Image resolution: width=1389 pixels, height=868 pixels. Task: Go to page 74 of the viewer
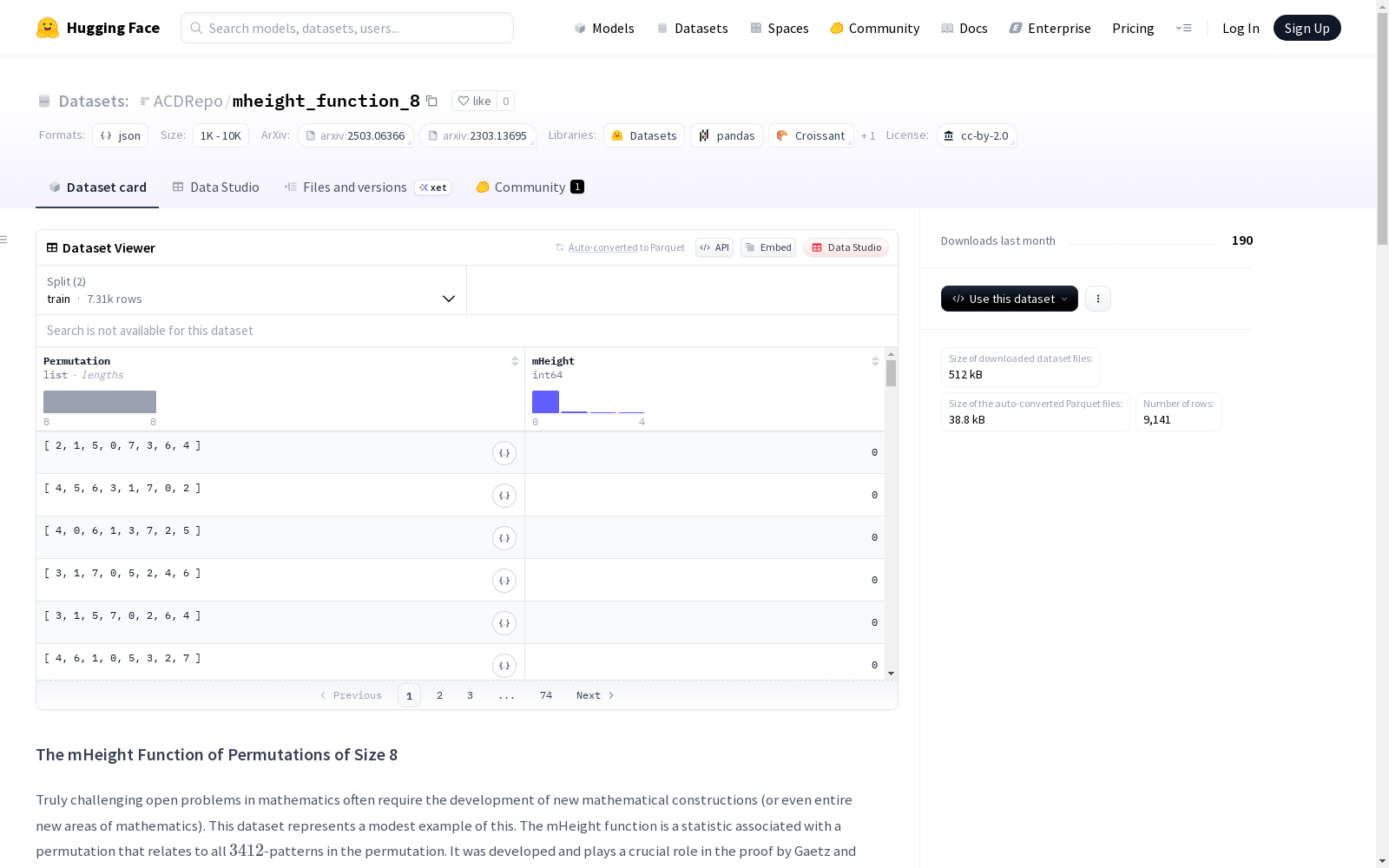[x=546, y=695]
